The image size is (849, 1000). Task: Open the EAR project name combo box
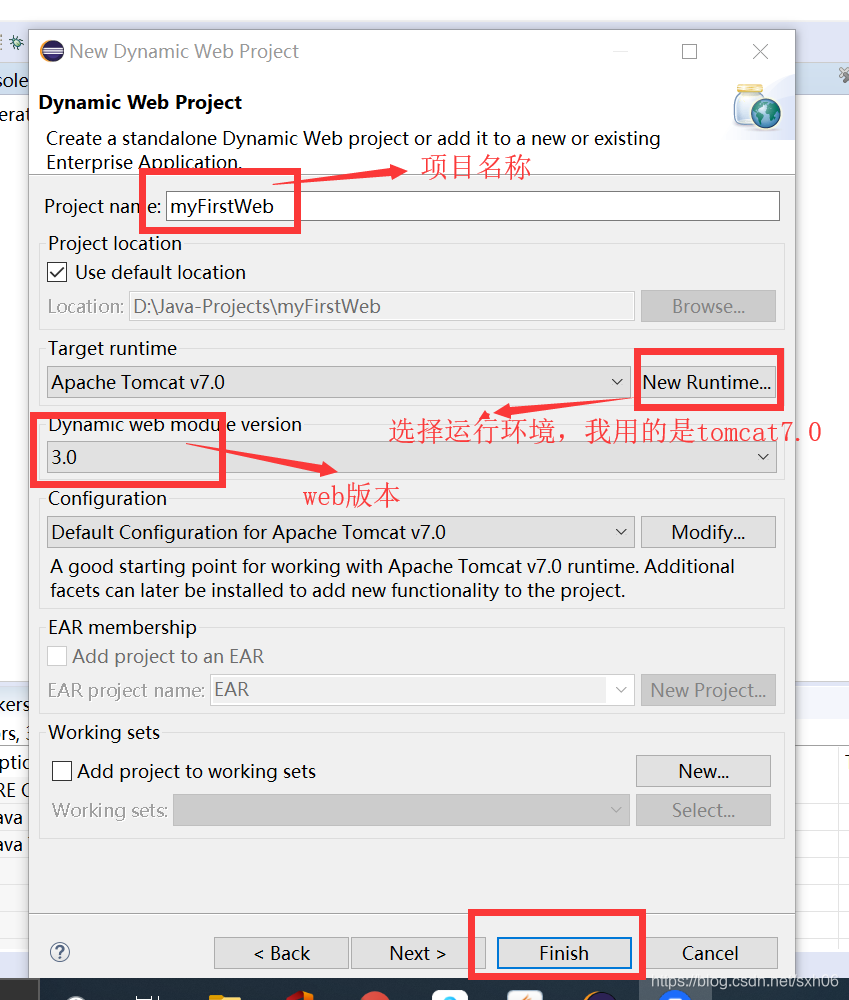point(422,690)
